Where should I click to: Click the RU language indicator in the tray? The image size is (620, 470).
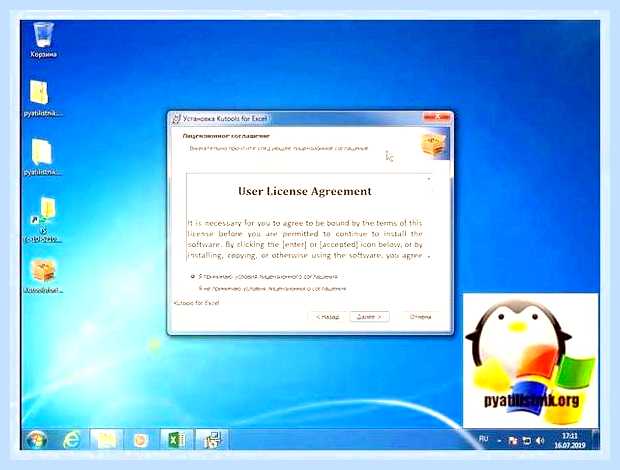[483, 439]
